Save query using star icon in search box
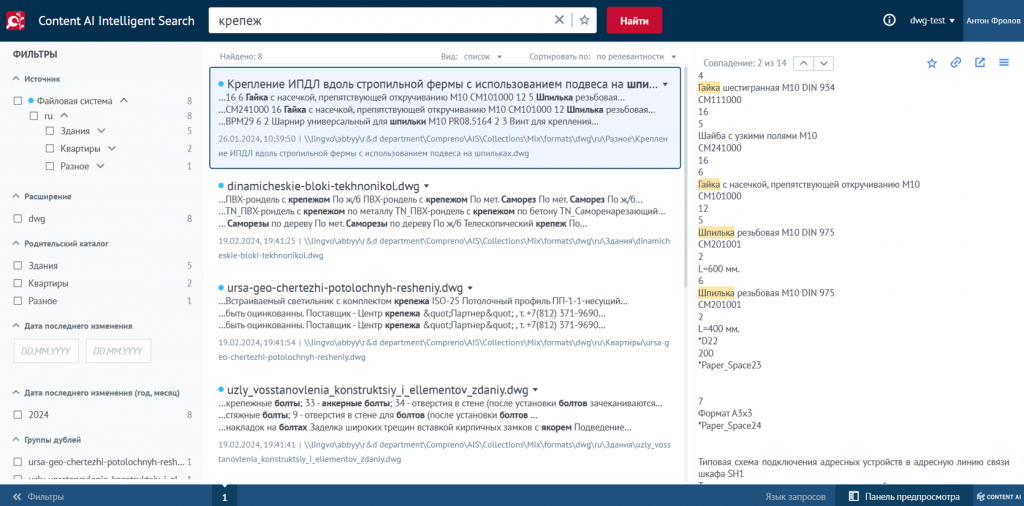Screen dimensions: 1024x506 tap(584, 20)
